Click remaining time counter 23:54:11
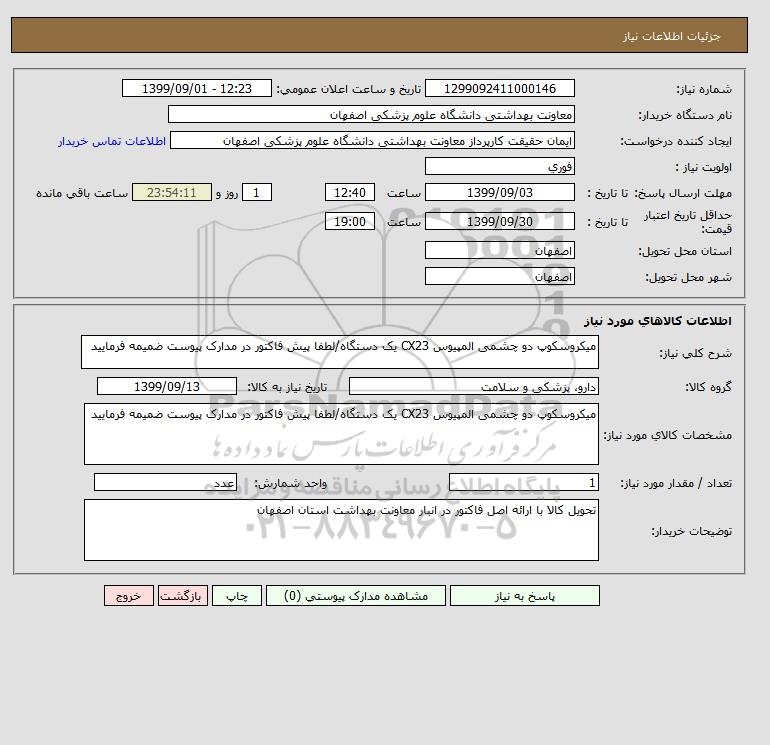 [172, 193]
